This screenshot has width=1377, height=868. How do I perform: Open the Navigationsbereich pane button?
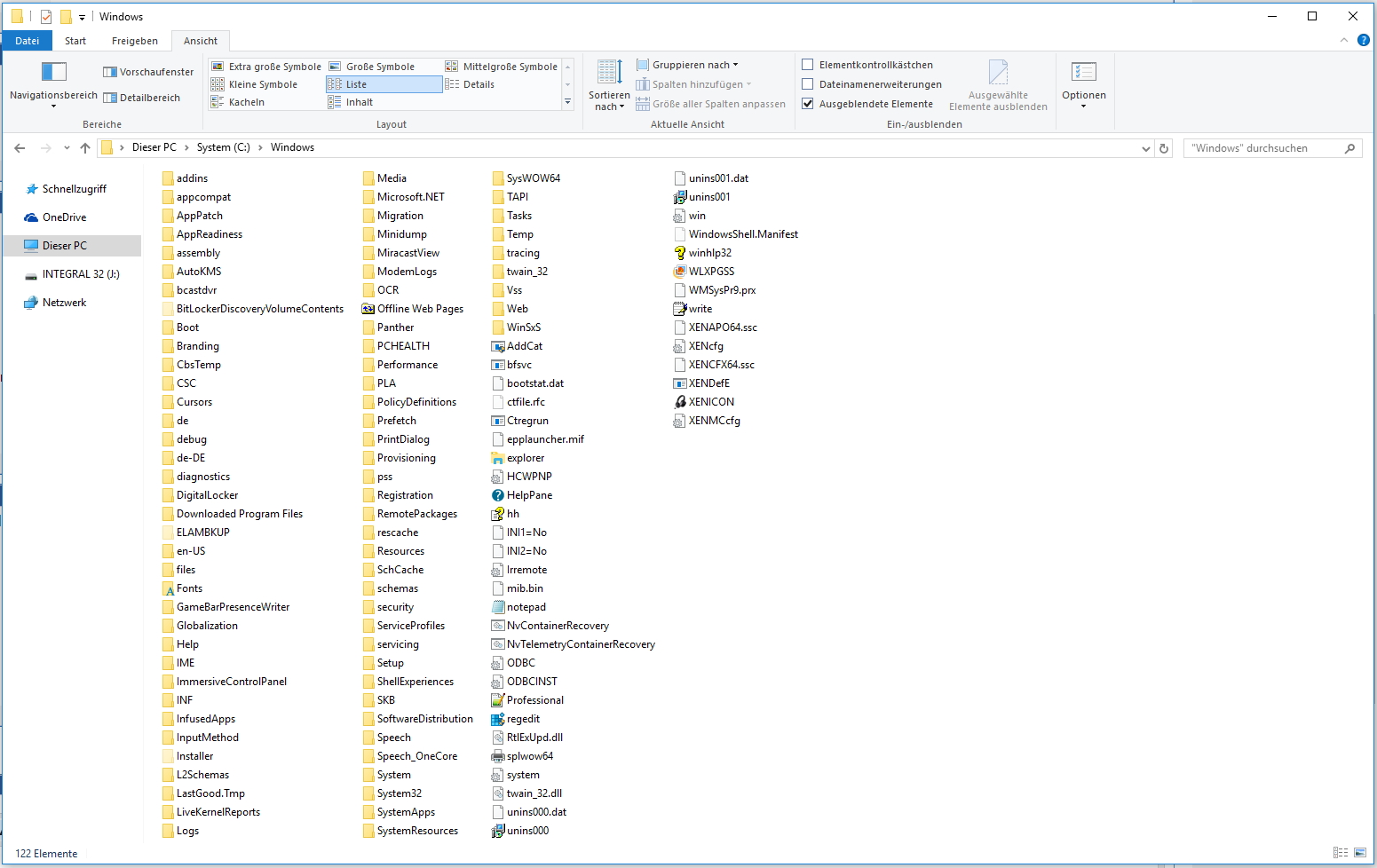pos(53,85)
